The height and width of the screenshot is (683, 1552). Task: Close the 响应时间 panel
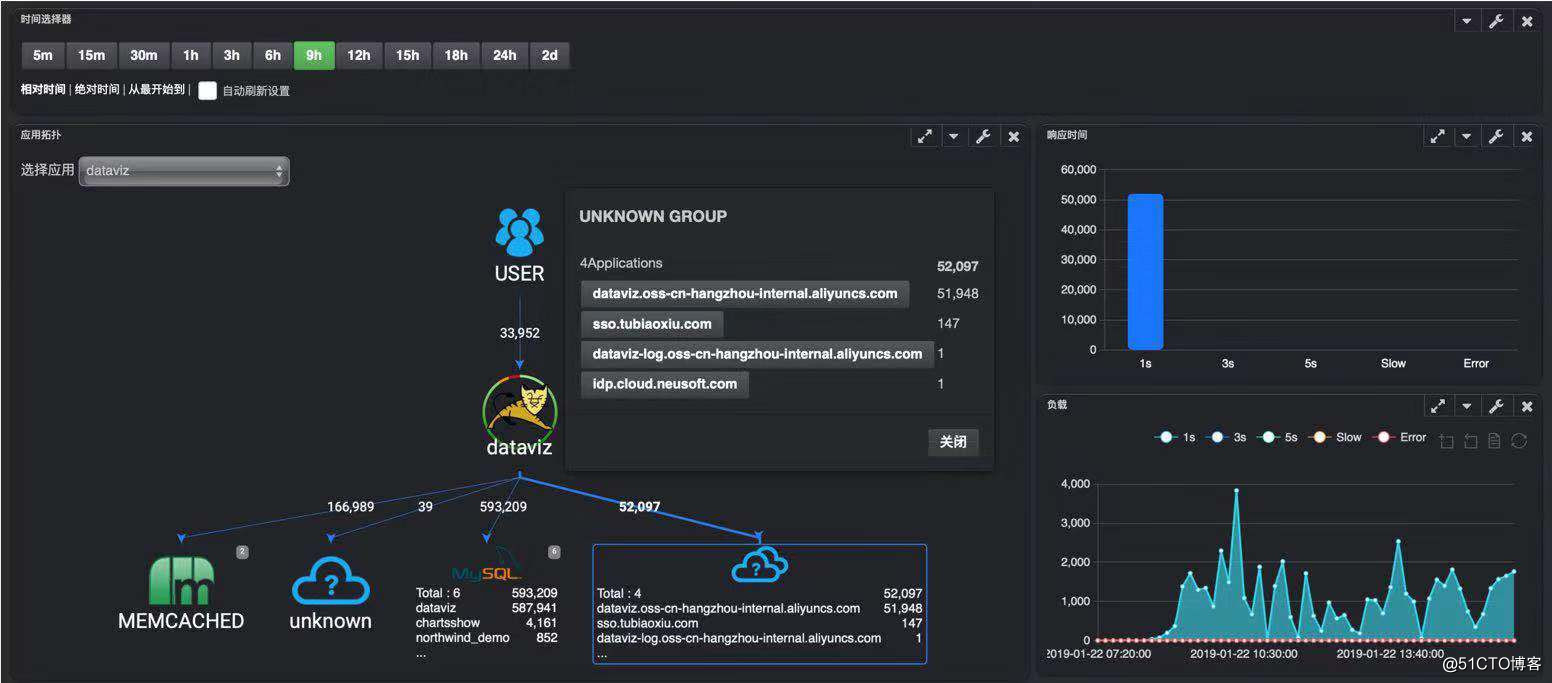pyautogui.click(x=1526, y=137)
